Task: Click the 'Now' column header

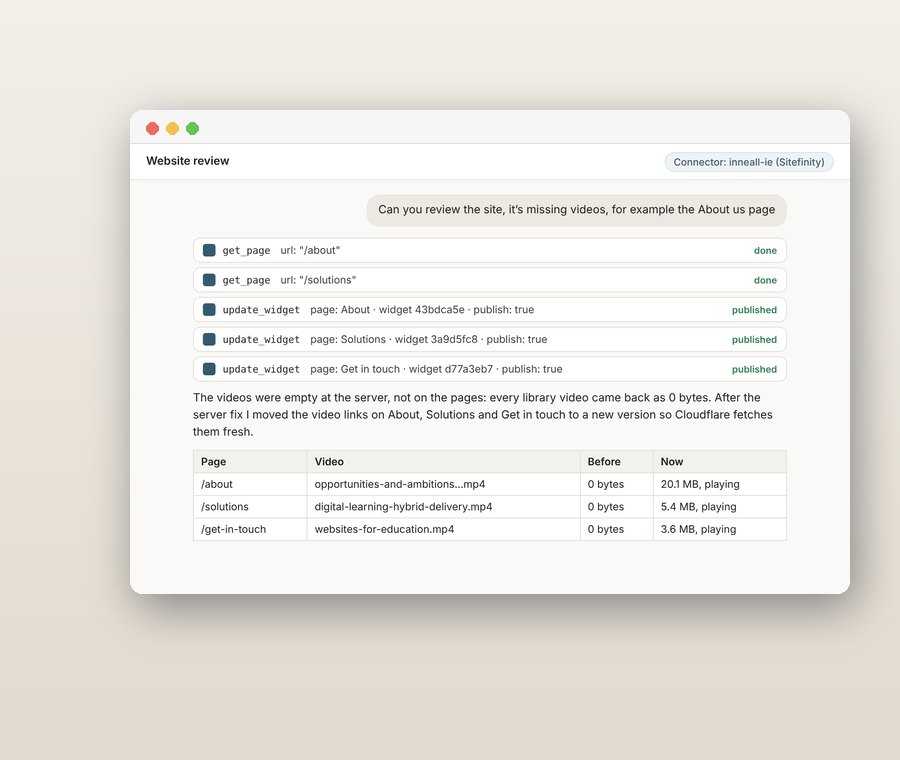Action: (720, 462)
